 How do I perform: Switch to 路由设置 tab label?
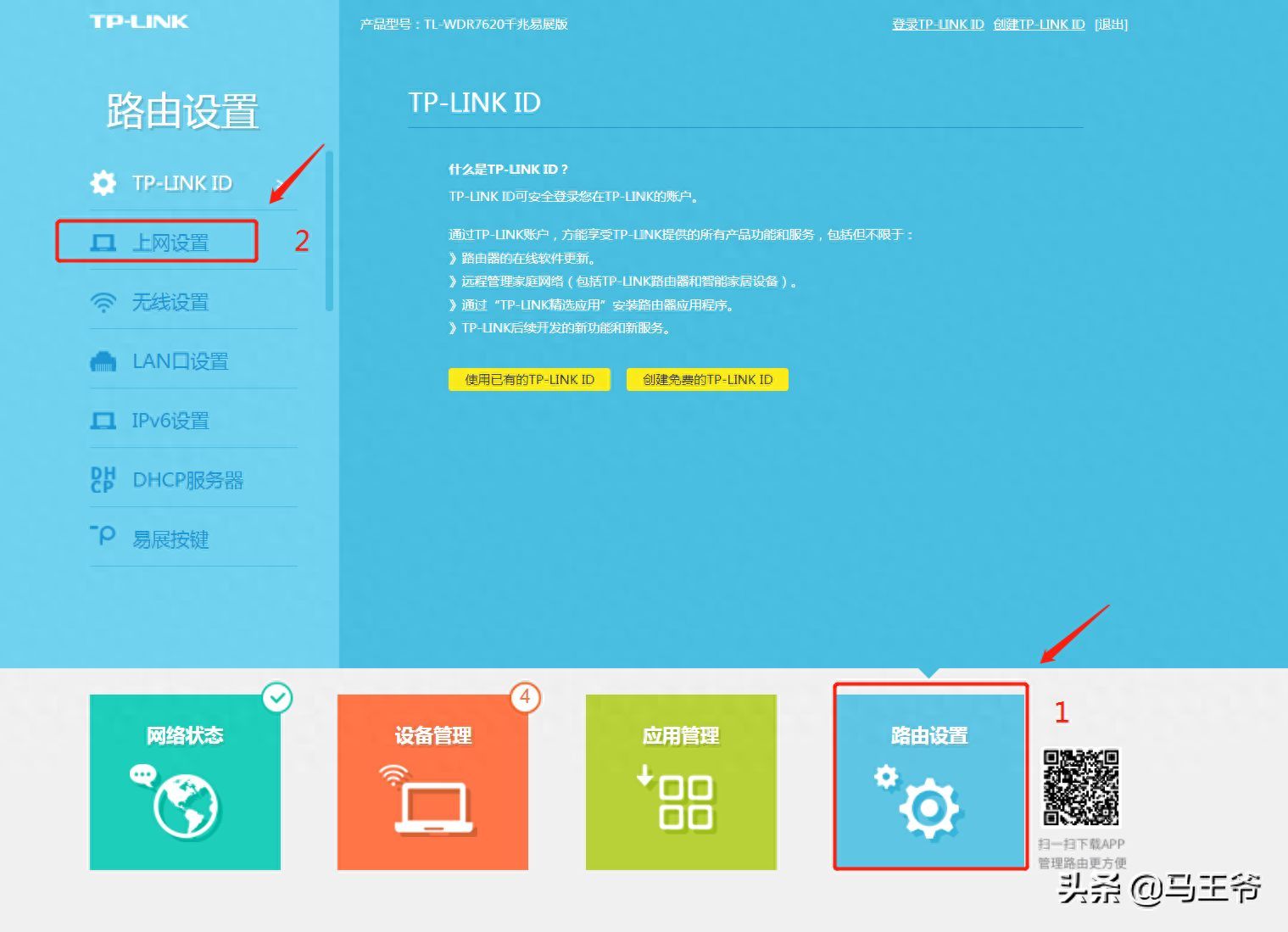coord(929,735)
